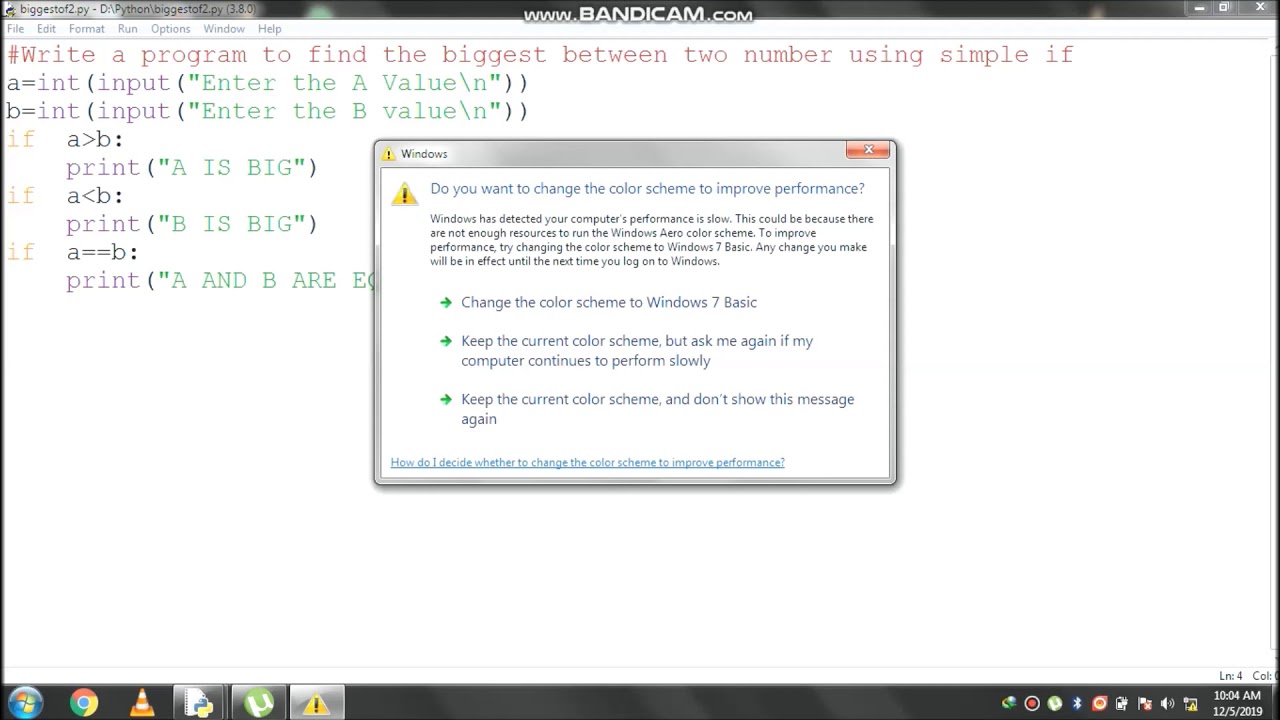The image size is (1280, 720).
Task: Click the code line a=int(input
Action: point(267,83)
